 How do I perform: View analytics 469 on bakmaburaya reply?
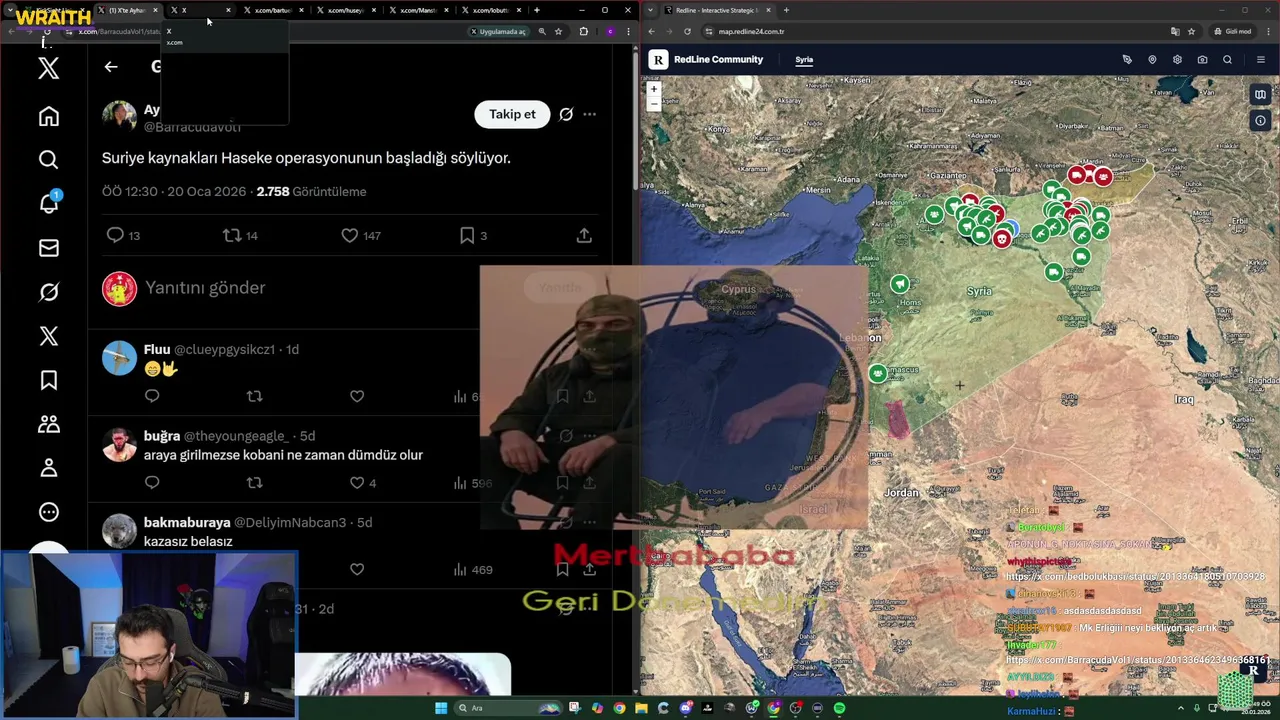pyautogui.click(x=472, y=570)
